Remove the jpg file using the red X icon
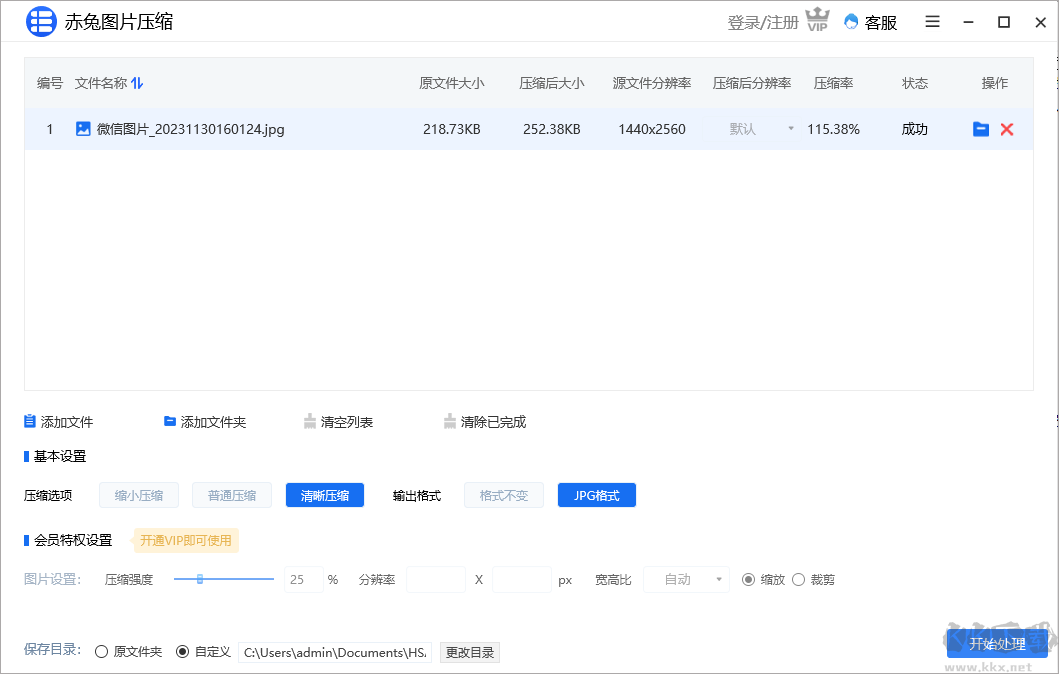Screen dimensions: 1059x674 tap(1007, 128)
